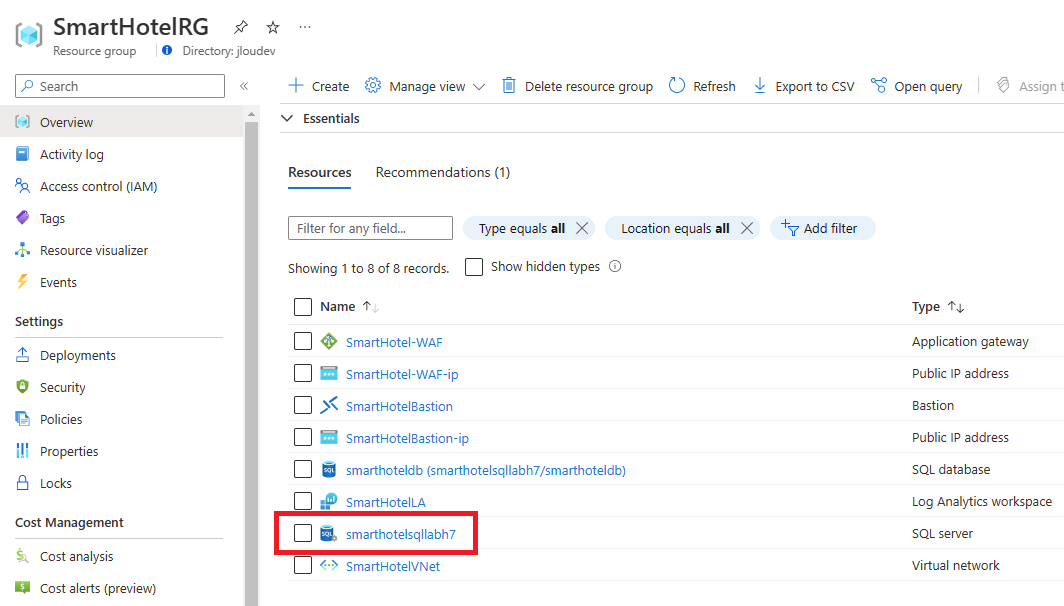This screenshot has height=606, width=1064.
Task: Click the Overview sidebar icon
Action: point(22,122)
